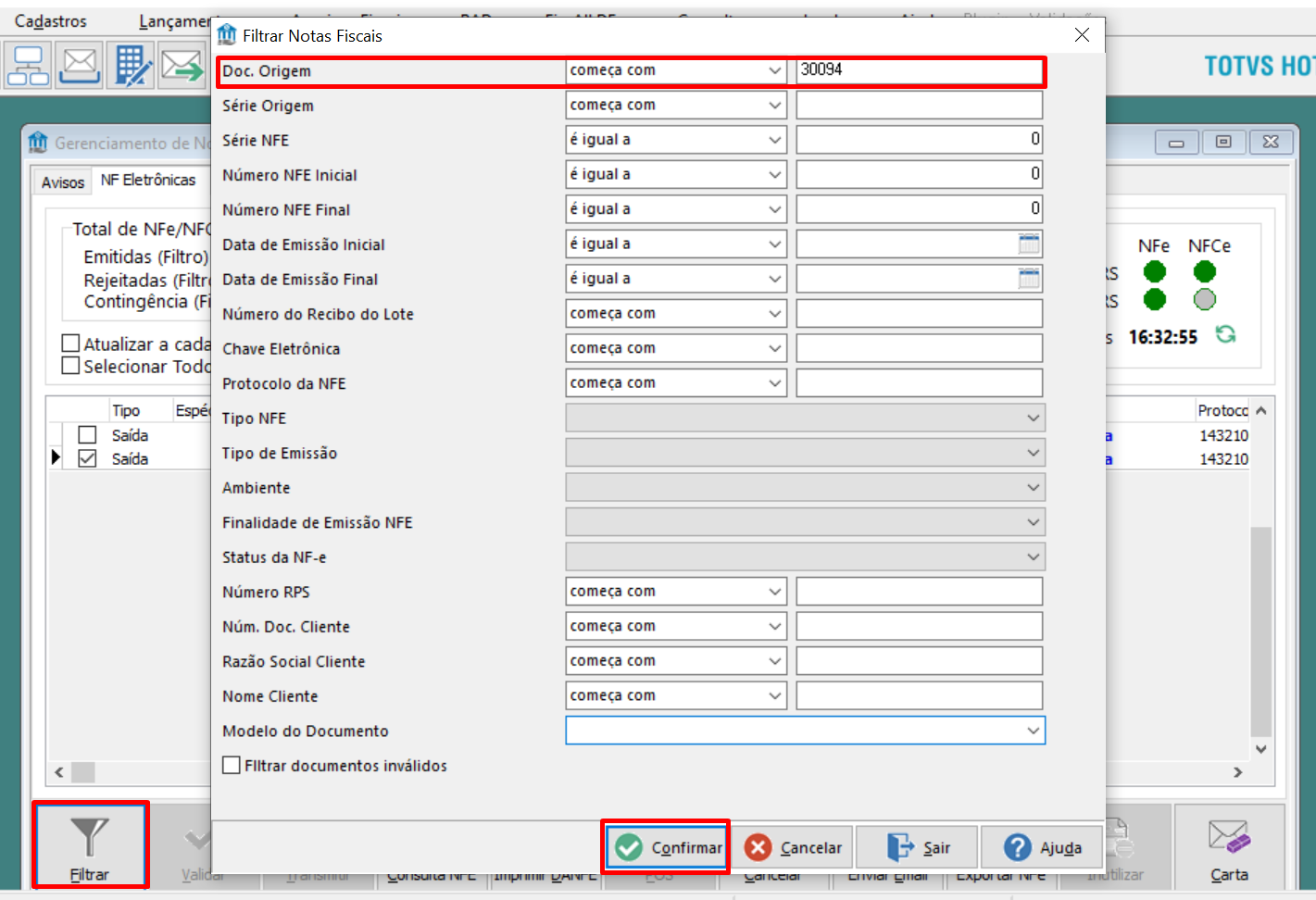Click the spreadsheet edit toolbar icon
1316x900 pixels.
pyautogui.click(x=132, y=66)
